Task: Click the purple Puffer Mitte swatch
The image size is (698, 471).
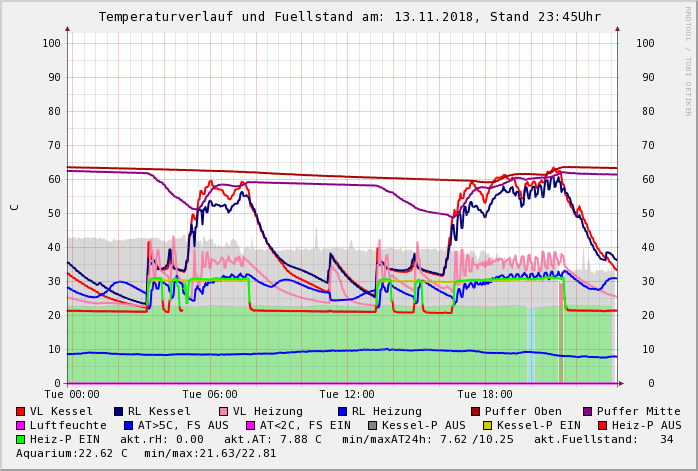Action: point(587,411)
